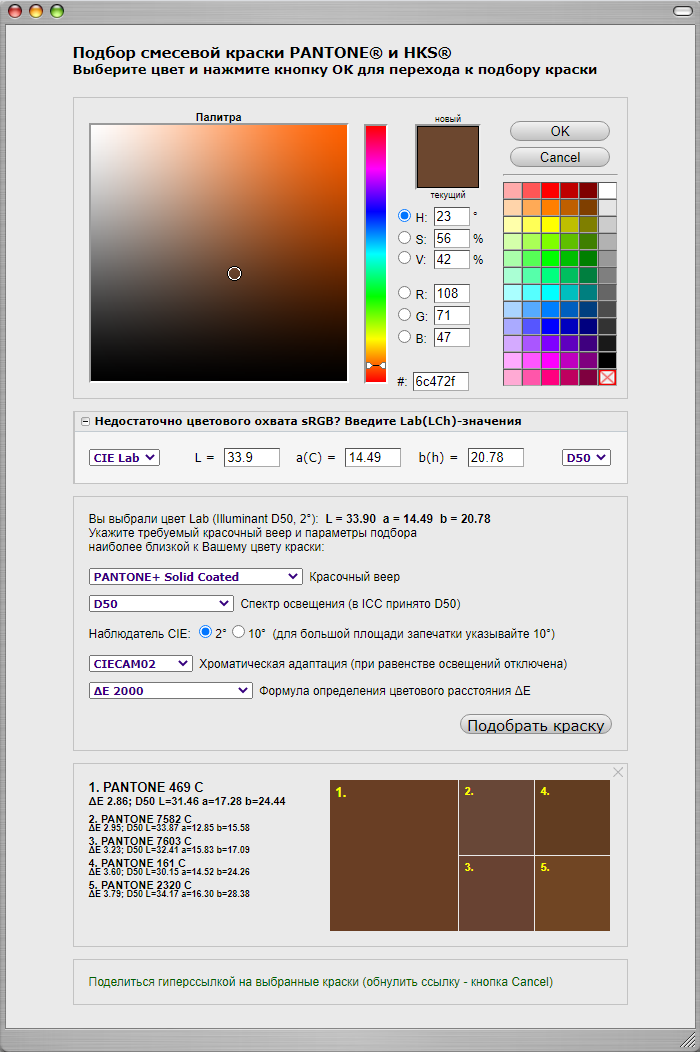The image size is (700, 1052).
Task: Click the L field showing 33.9
Action: (252, 458)
